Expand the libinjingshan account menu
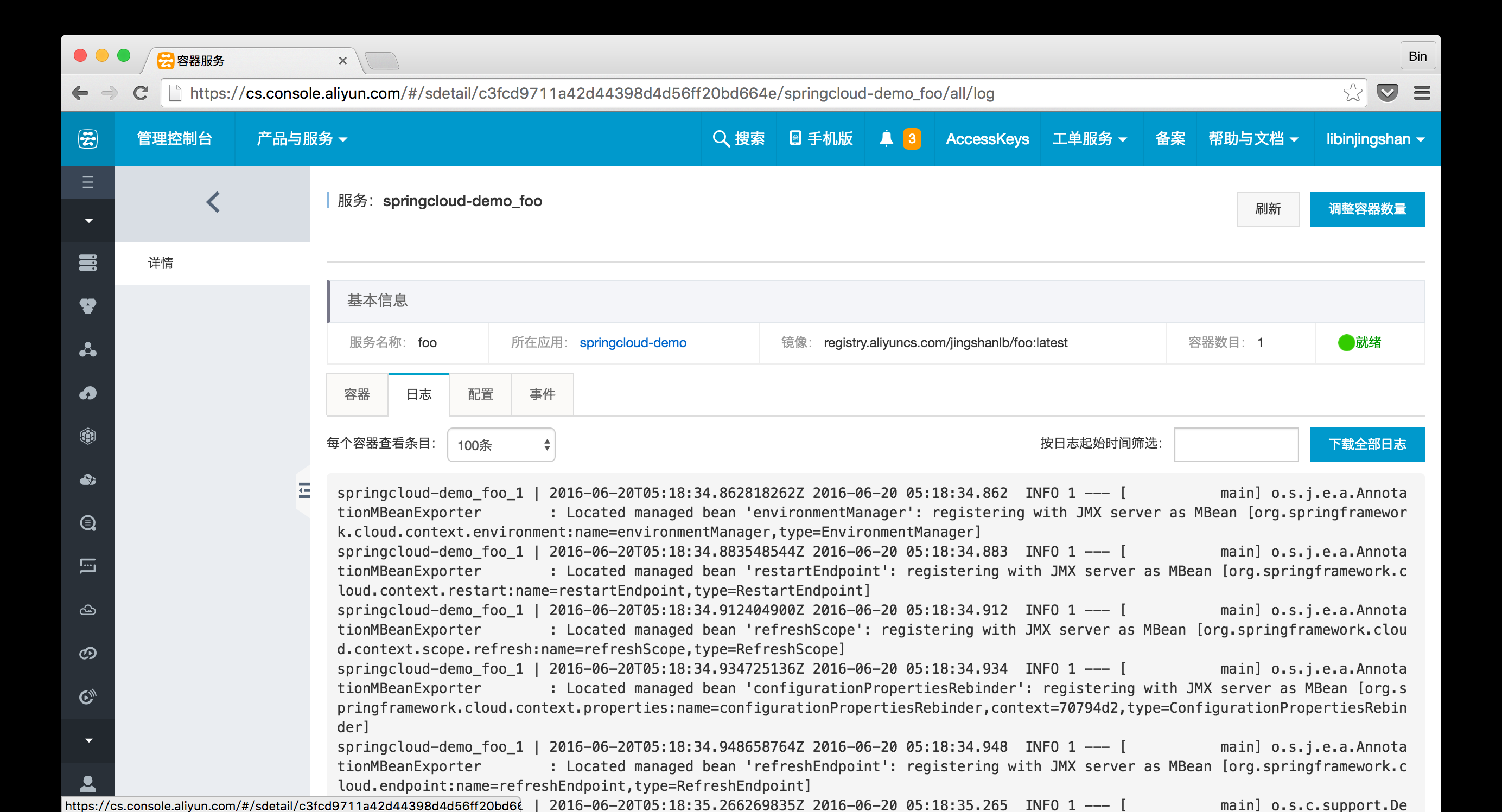Viewport: 1502px width, 812px height. (x=1376, y=139)
